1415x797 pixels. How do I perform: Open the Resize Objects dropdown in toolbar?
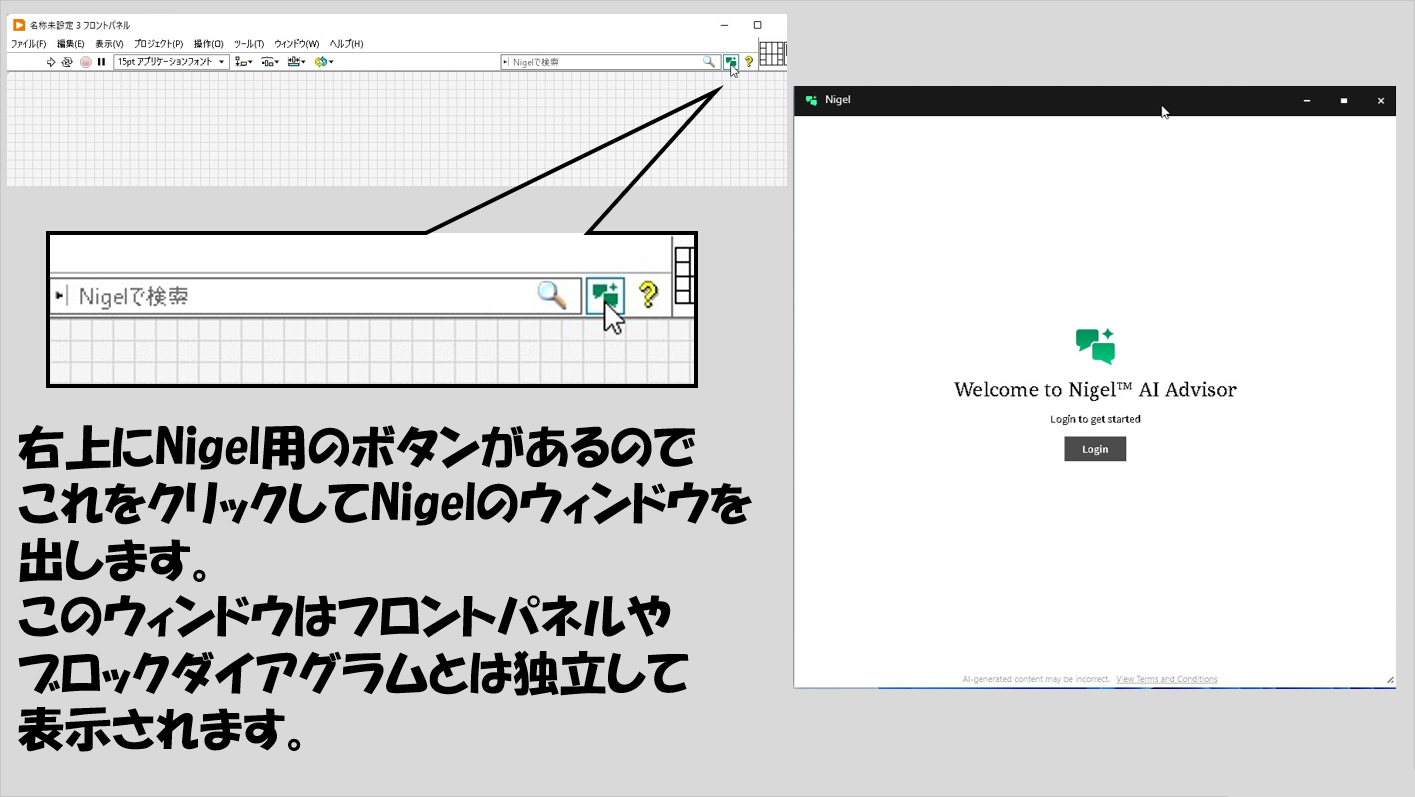tap(297, 62)
